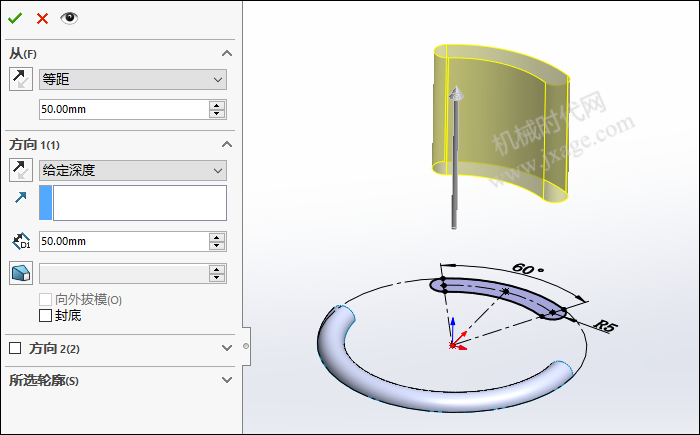This screenshot has width=700, height=435.
Task: Click the reverse direction icon under 从(F)
Action: pos(21,79)
